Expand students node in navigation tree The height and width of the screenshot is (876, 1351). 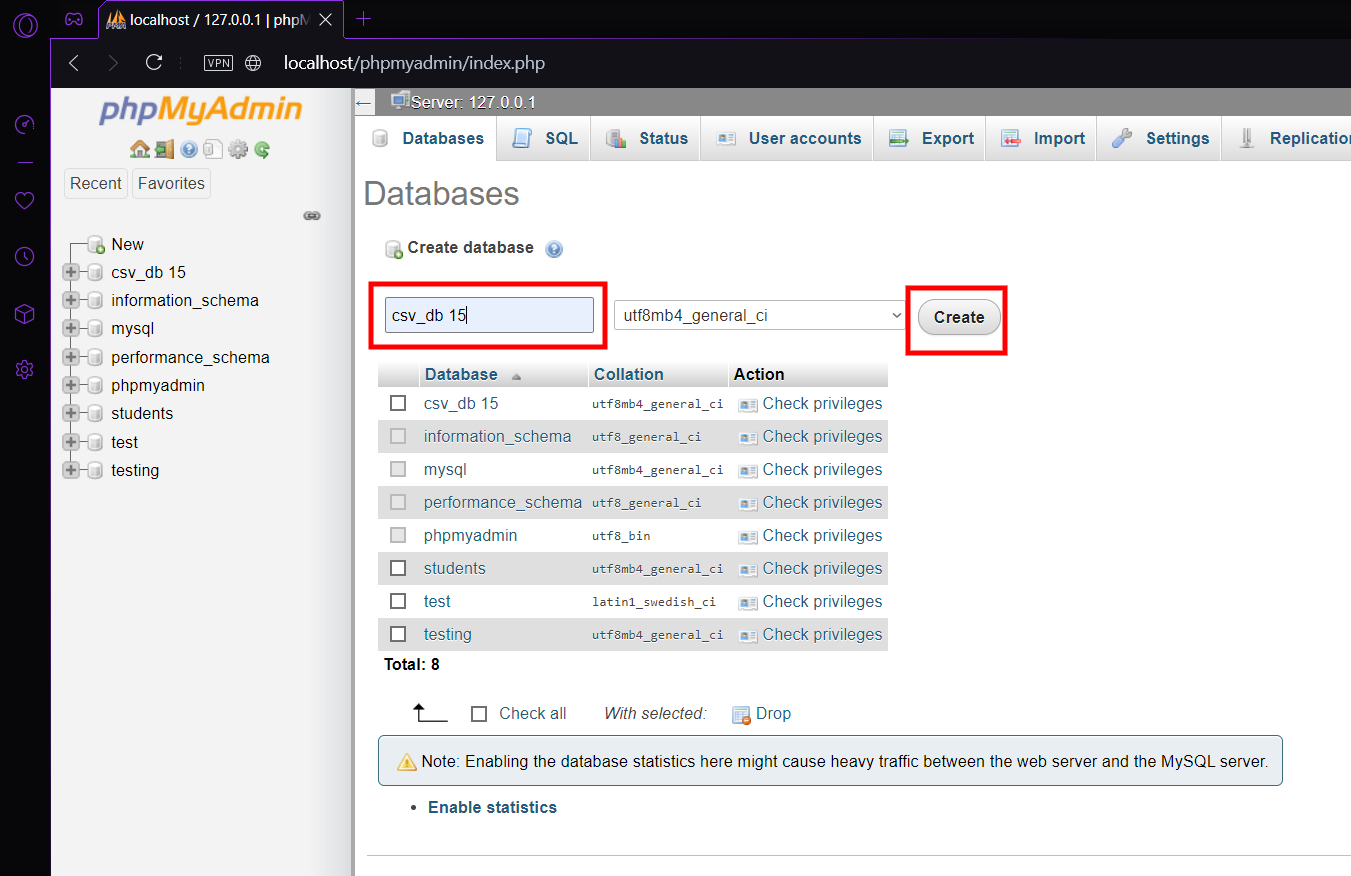pyautogui.click(x=71, y=414)
